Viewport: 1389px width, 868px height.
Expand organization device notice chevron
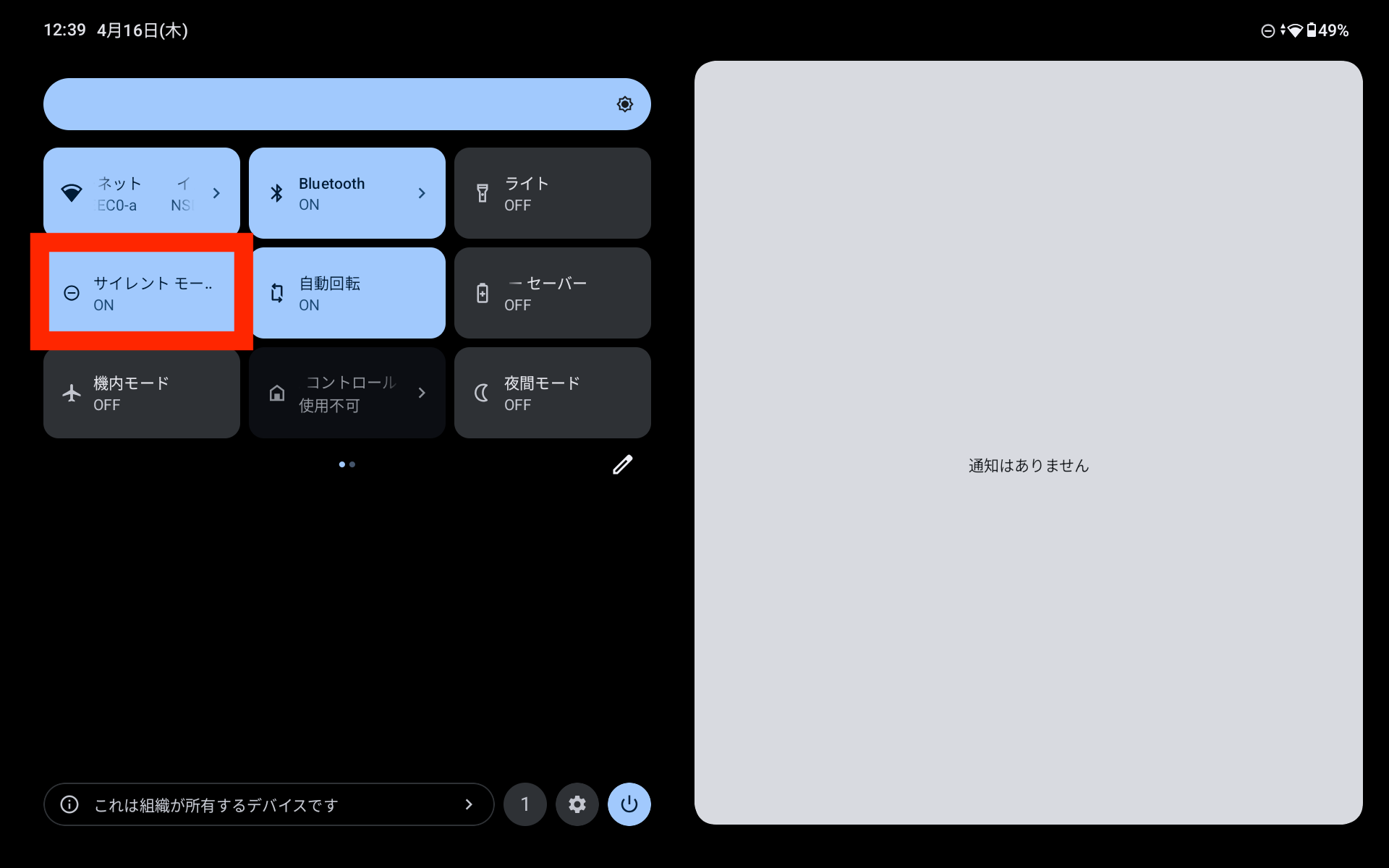469,804
